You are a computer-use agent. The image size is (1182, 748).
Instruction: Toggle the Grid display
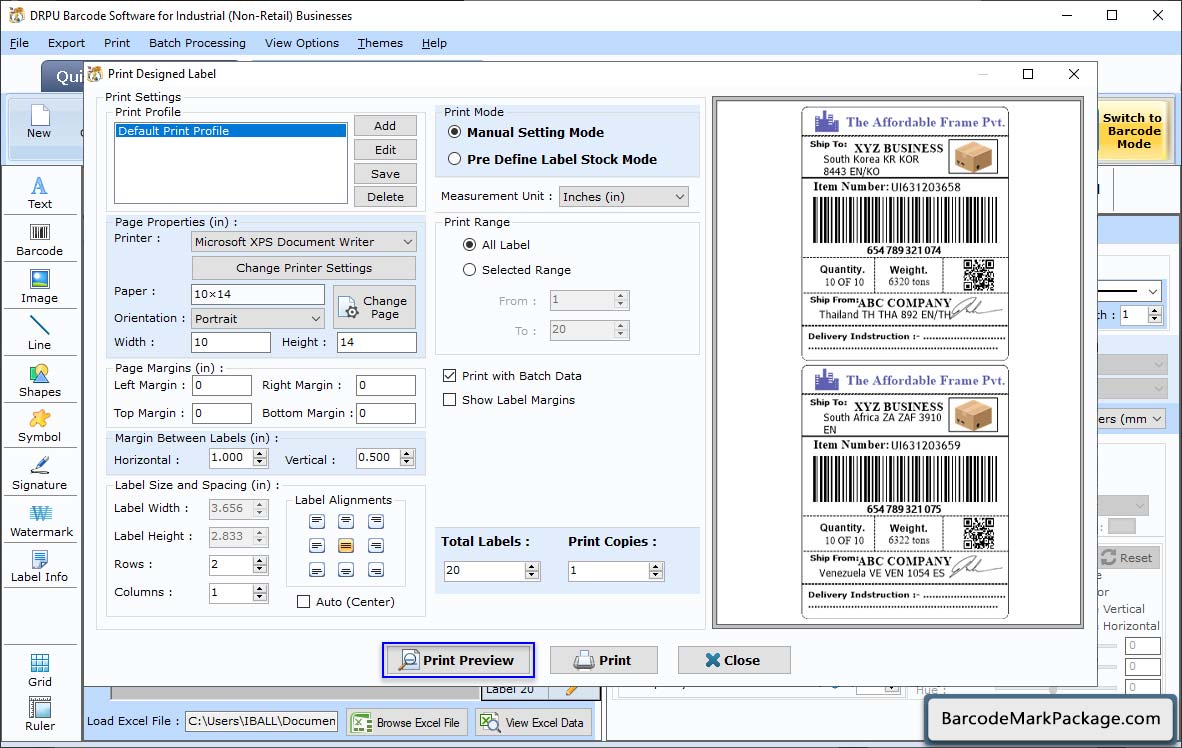(x=40, y=670)
